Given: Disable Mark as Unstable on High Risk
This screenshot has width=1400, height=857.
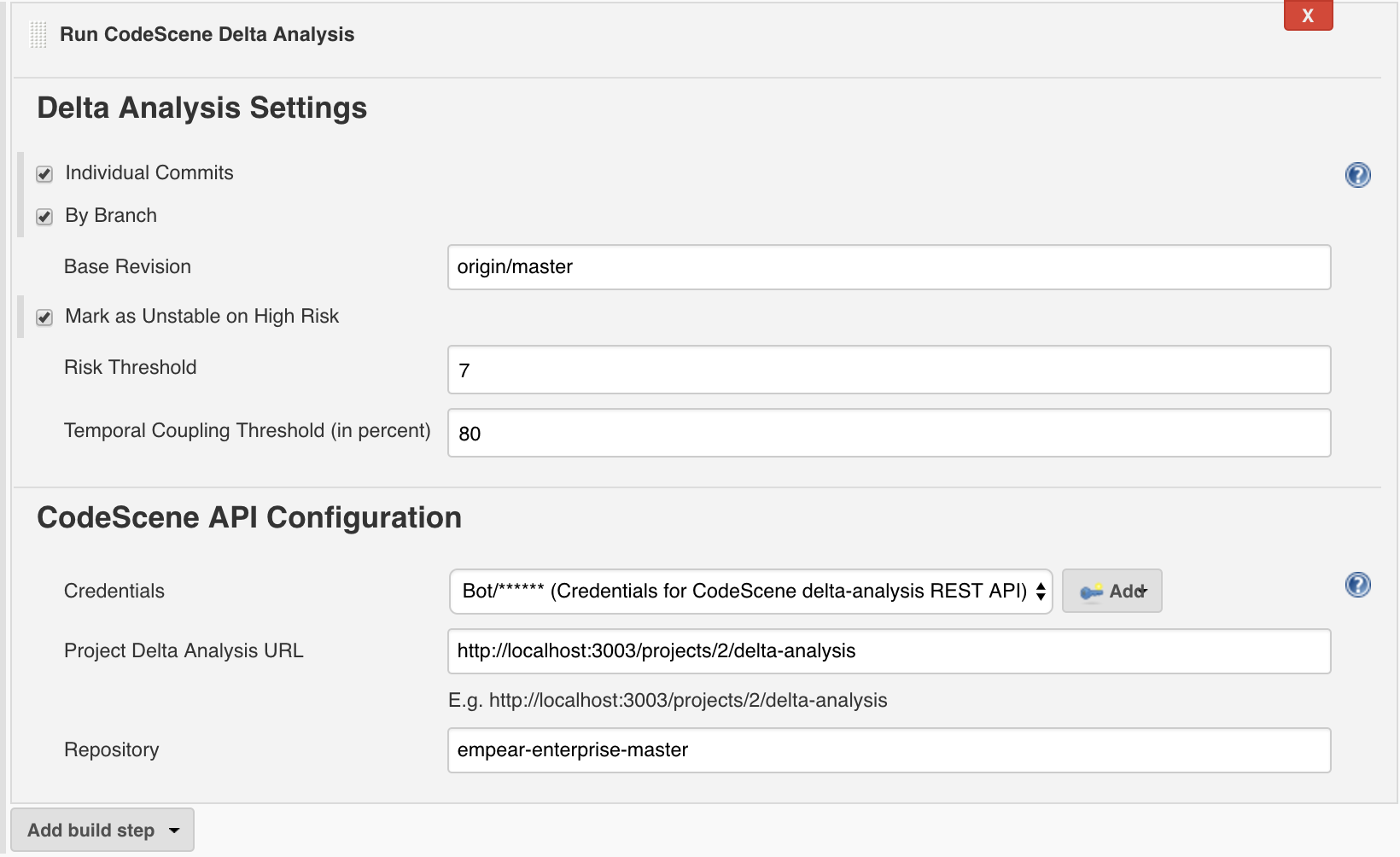Looking at the screenshot, I should pos(44,318).
